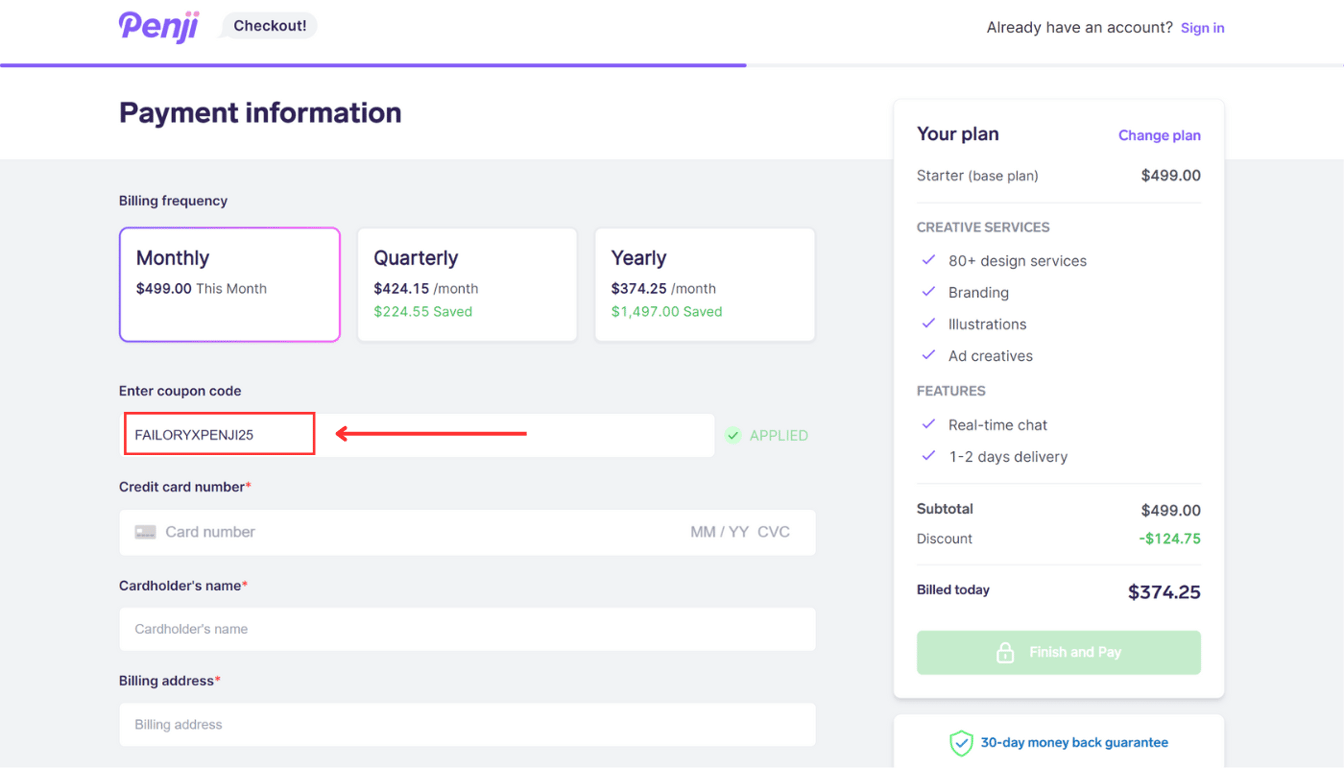Open the Sign in link
This screenshot has width=1344, height=768.
1202,28
